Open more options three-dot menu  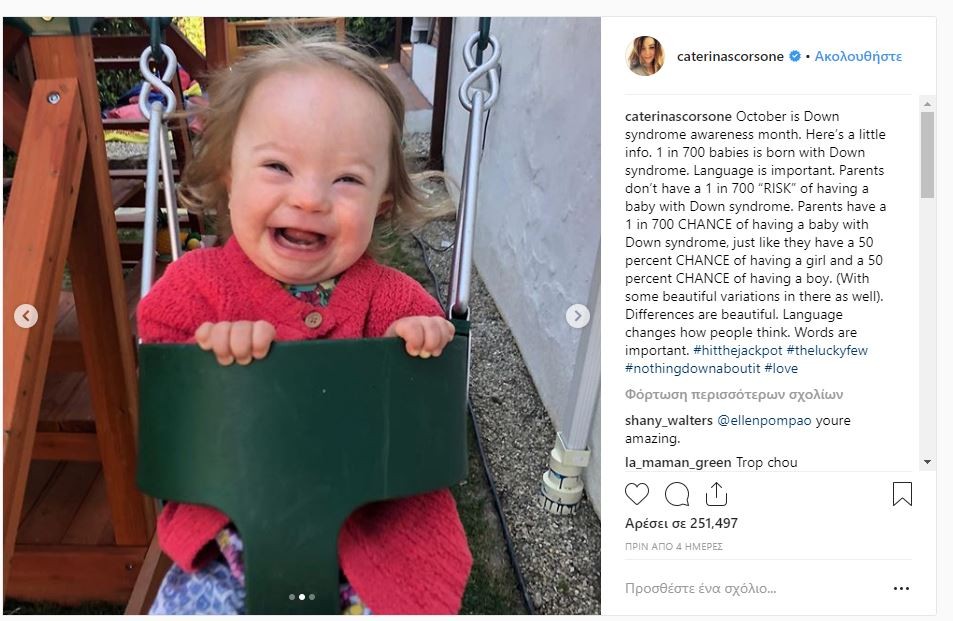(x=901, y=588)
